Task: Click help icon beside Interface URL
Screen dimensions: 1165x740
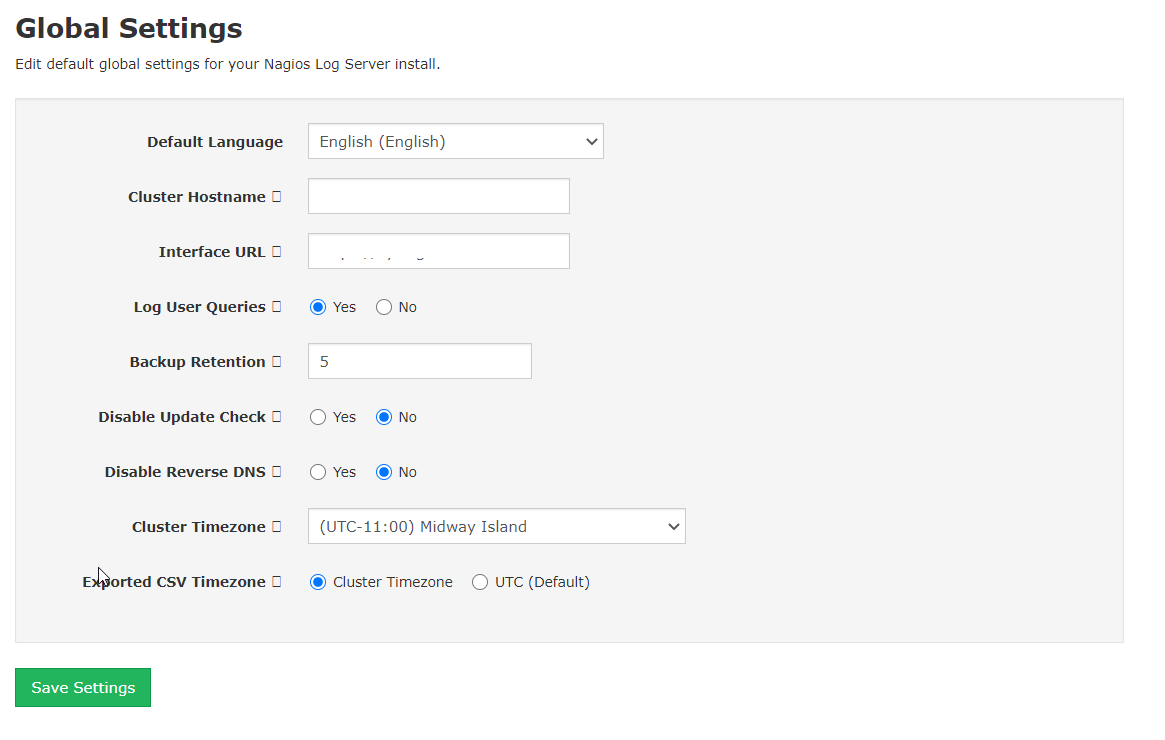Action: pos(277,252)
